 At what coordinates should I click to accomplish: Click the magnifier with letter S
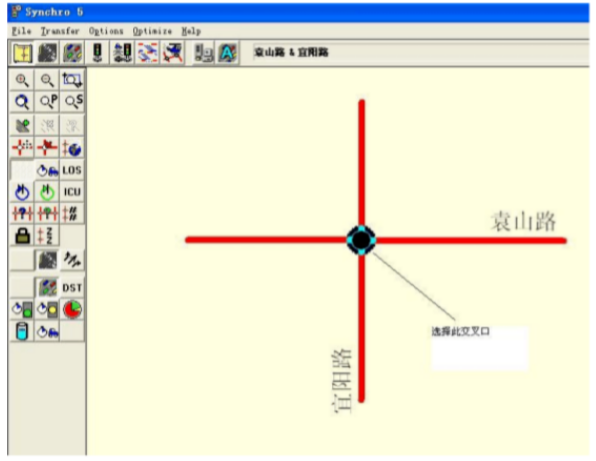(72, 102)
